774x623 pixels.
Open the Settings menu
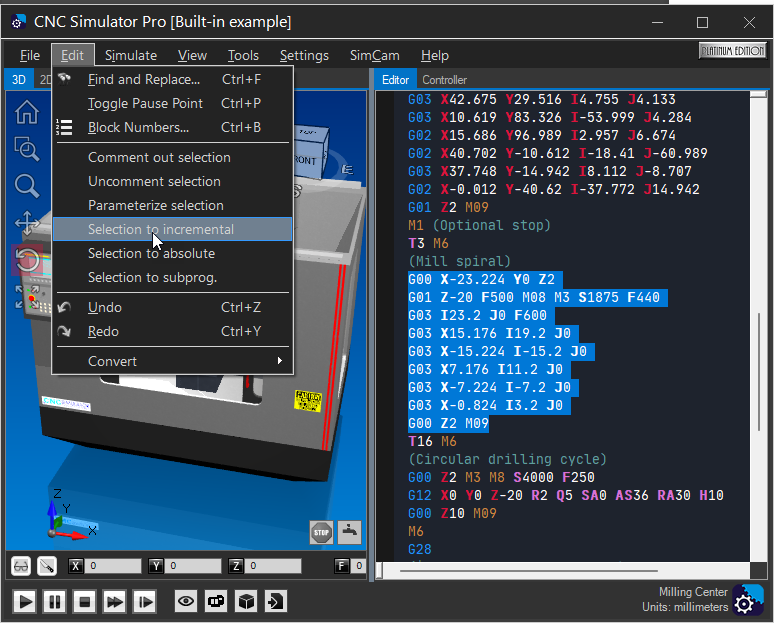[304, 55]
